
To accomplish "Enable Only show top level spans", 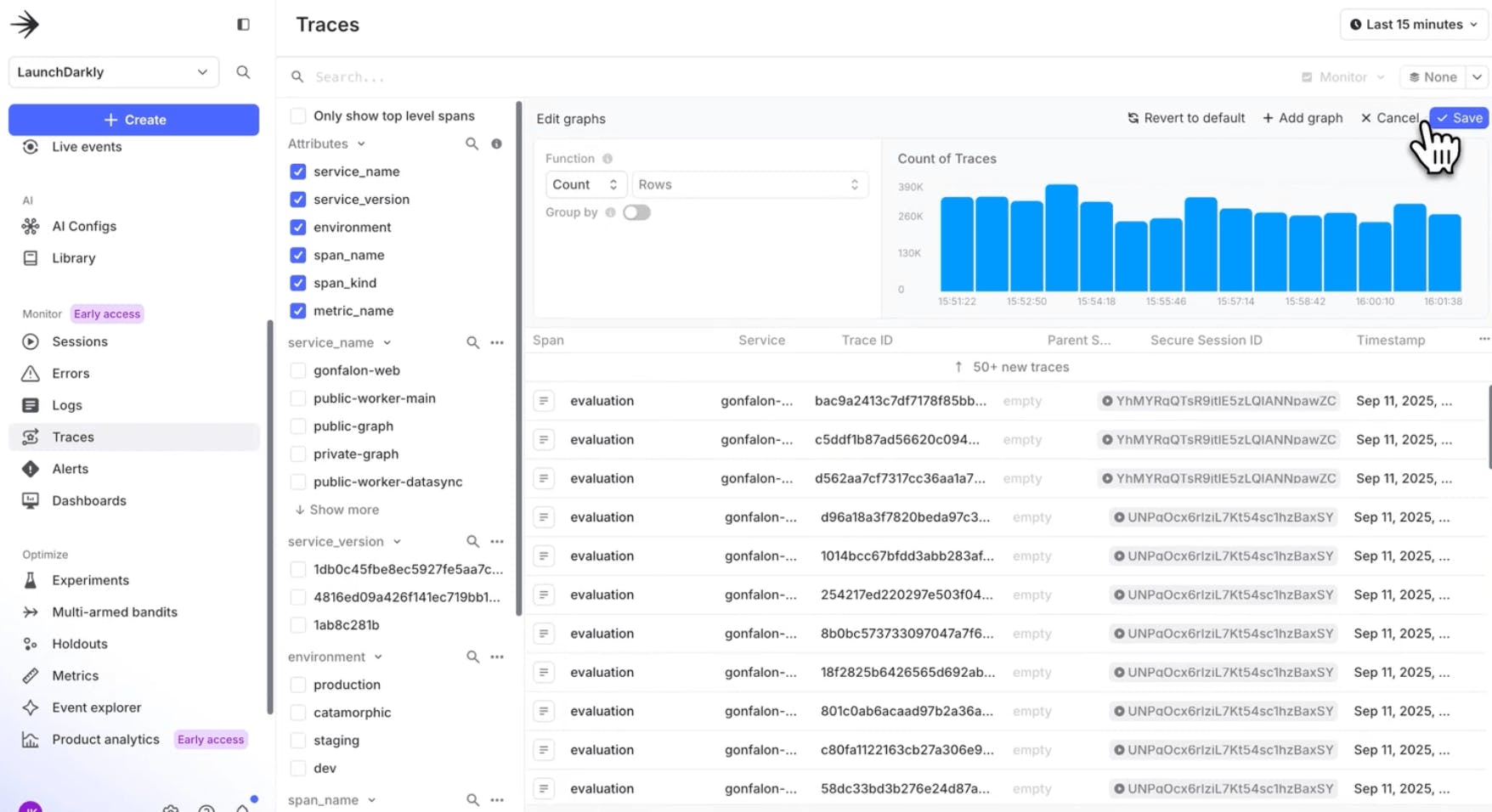I will pos(298,116).
